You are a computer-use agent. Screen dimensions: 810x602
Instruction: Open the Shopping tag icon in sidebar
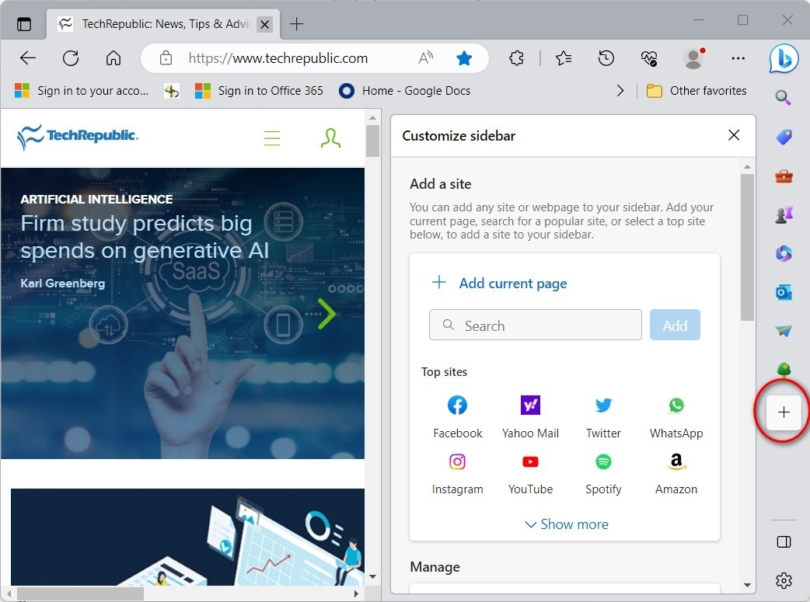click(784, 136)
